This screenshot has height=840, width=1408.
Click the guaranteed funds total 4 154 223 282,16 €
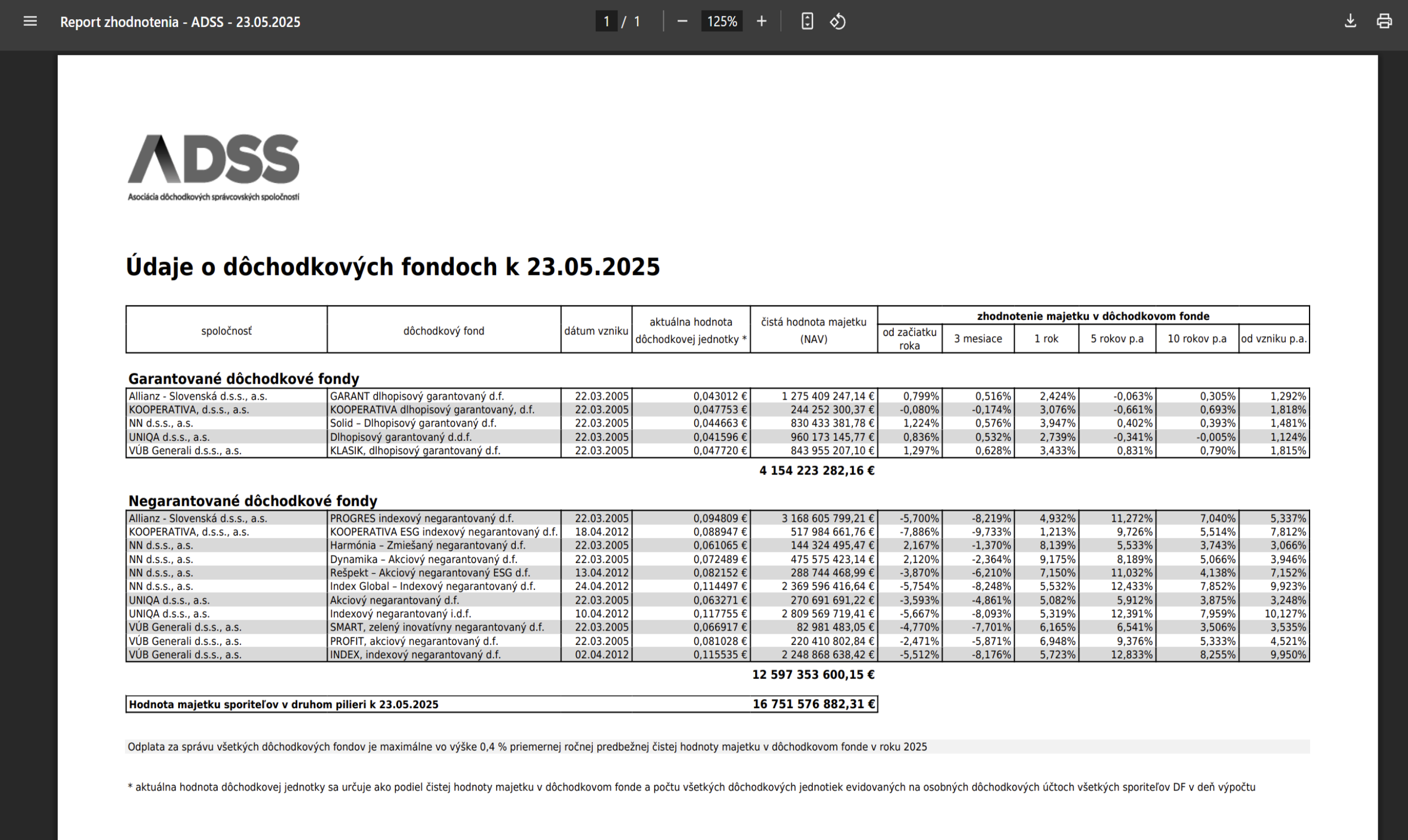pos(817,471)
